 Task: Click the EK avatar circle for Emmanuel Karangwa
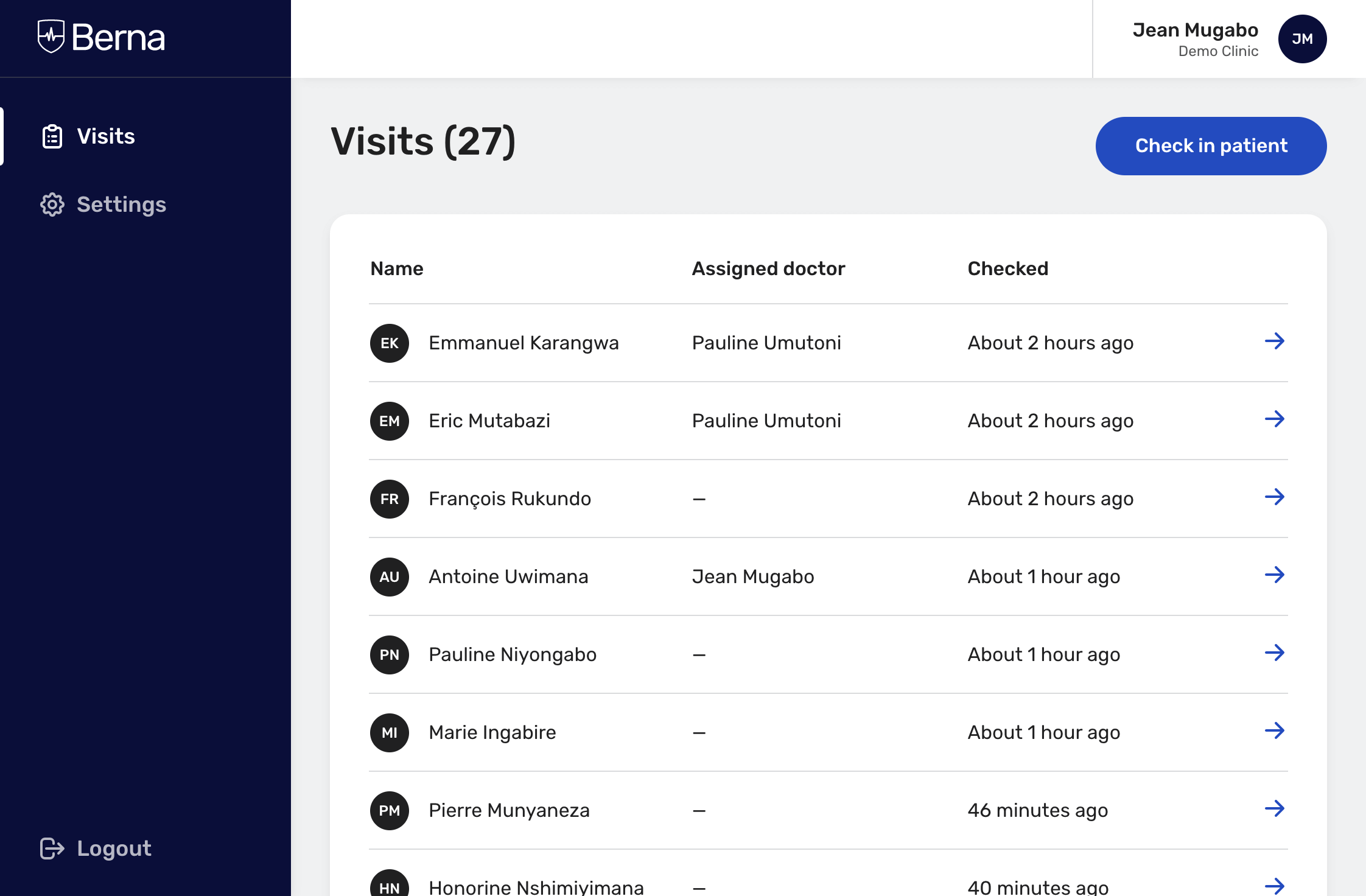click(389, 343)
